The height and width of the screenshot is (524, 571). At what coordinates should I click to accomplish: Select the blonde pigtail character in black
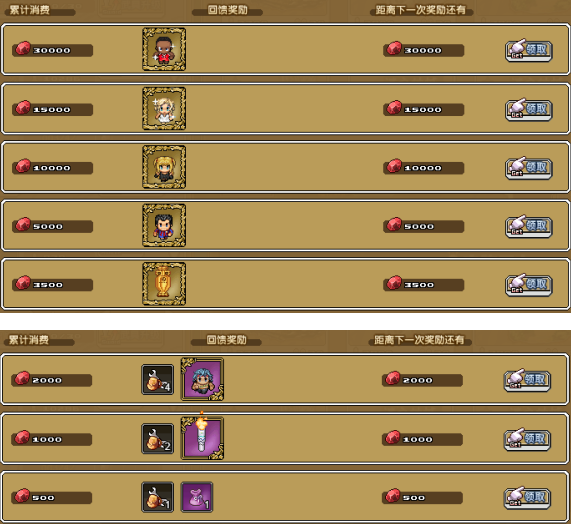click(164, 167)
